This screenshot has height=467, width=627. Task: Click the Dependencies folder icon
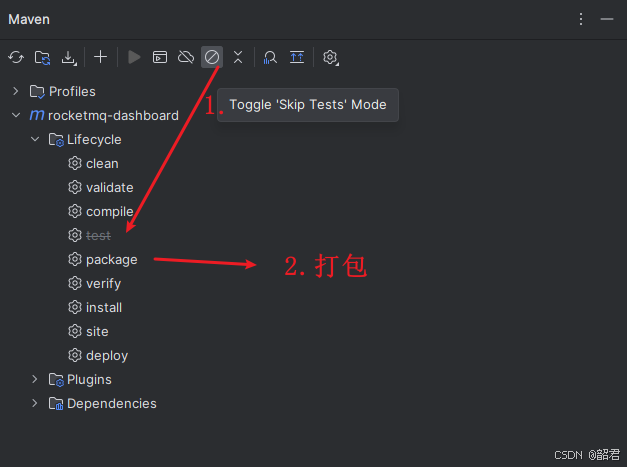[x=56, y=403]
